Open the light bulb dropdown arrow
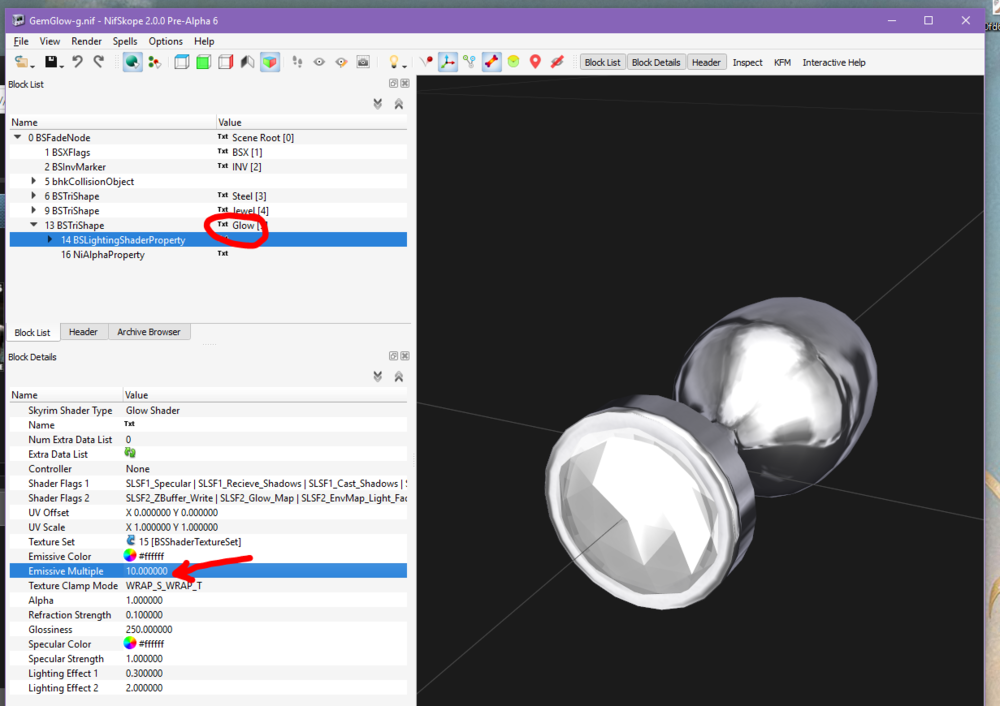The height and width of the screenshot is (706, 1000). [404, 66]
